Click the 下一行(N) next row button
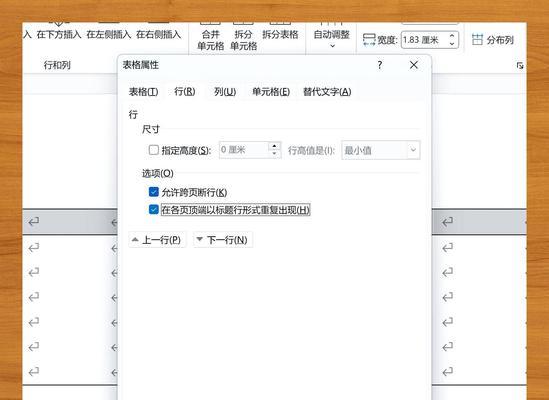The height and width of the screenshot is (400, 549). coord(223,240)
